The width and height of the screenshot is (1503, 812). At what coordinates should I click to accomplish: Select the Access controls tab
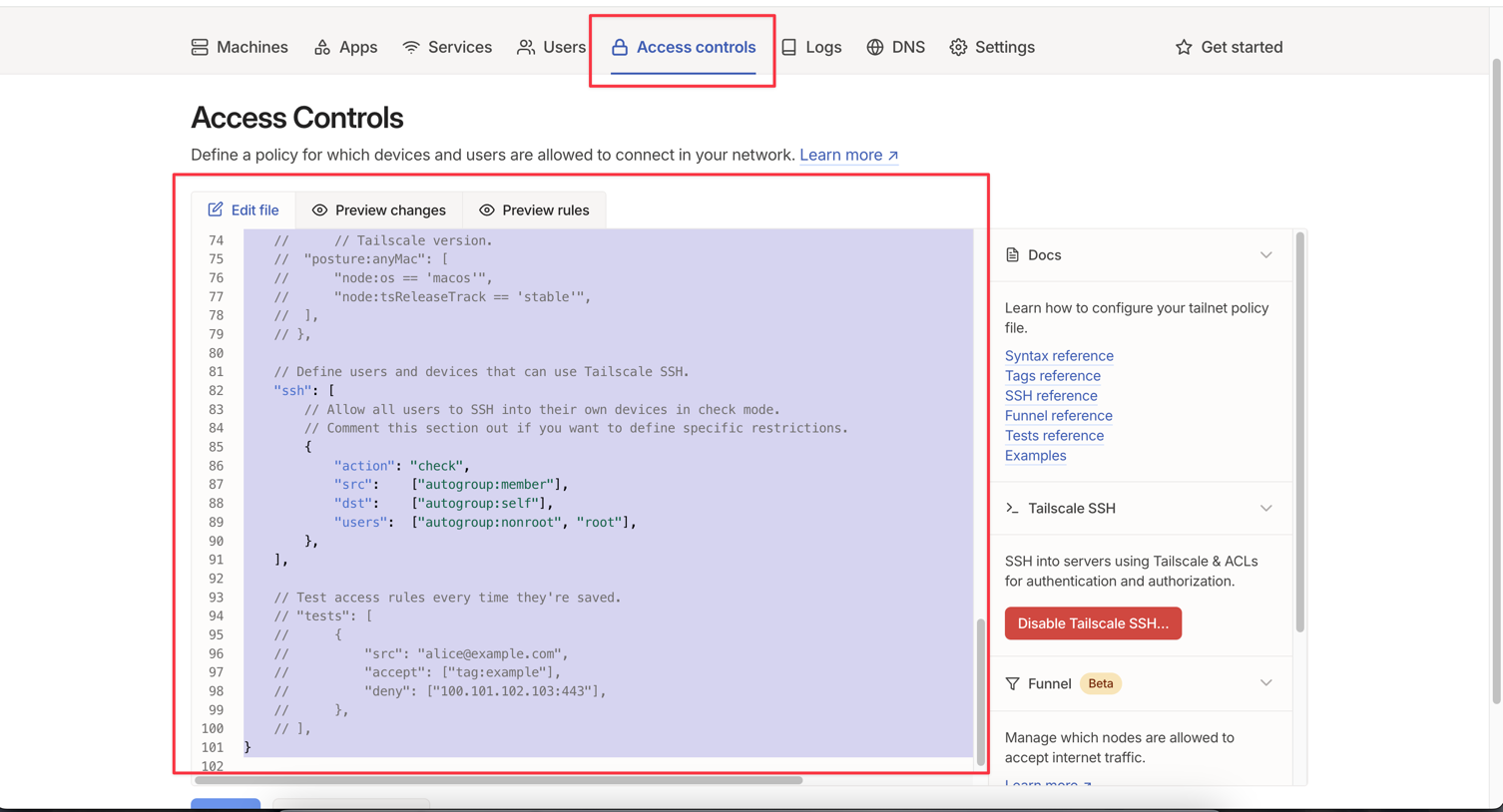point(684,47)
